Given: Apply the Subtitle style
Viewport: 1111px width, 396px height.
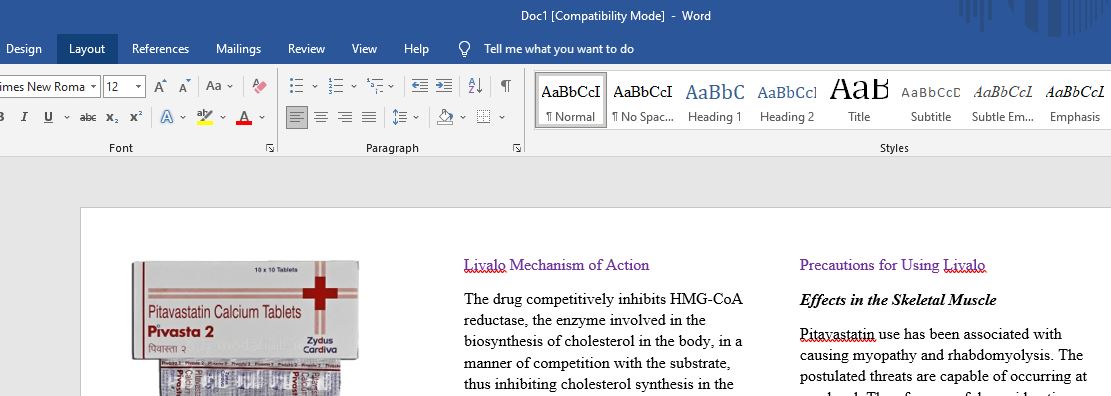Looking at the screenshot, I should pyautogui.click(x=931, y=100).
